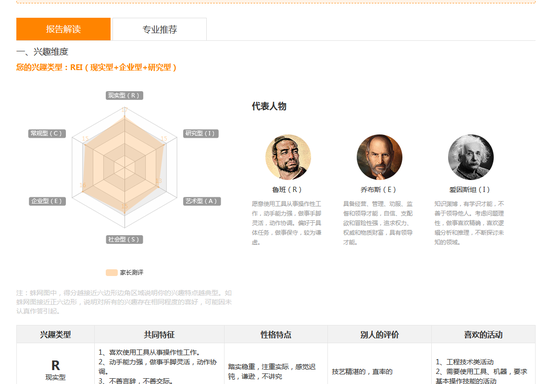This screenshot has width=550, height=384.
Task: Click the 常规型 (C) radar label
Action: click(x=47, y=134)
